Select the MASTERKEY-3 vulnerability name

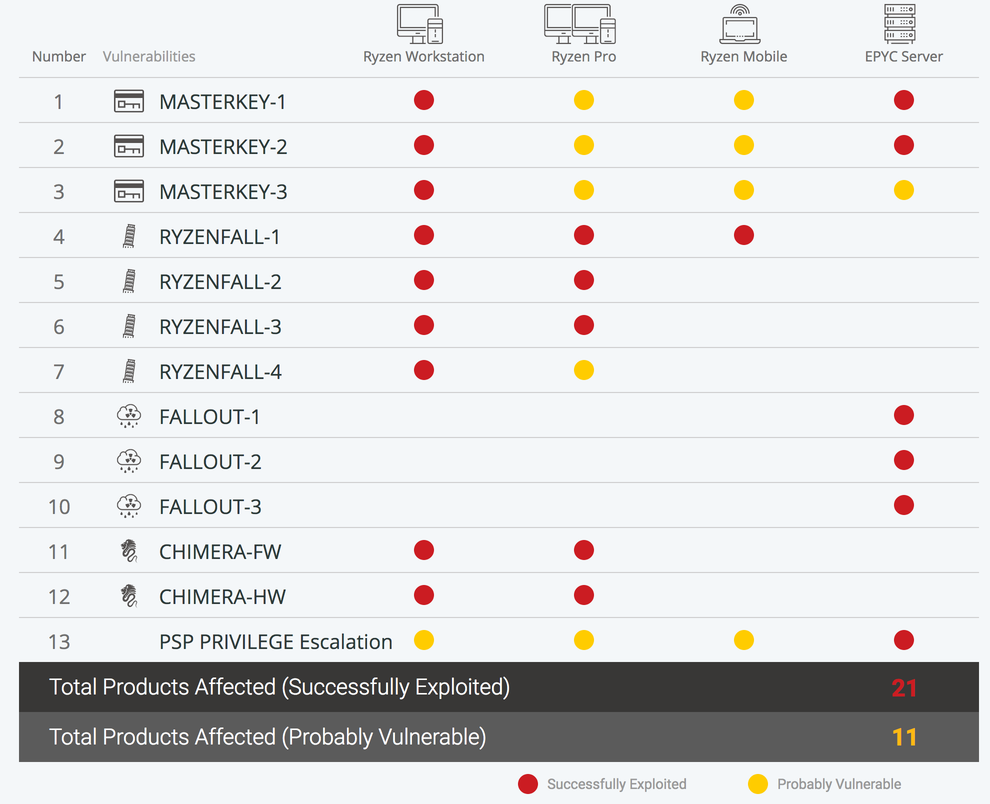tap(223, 191)
